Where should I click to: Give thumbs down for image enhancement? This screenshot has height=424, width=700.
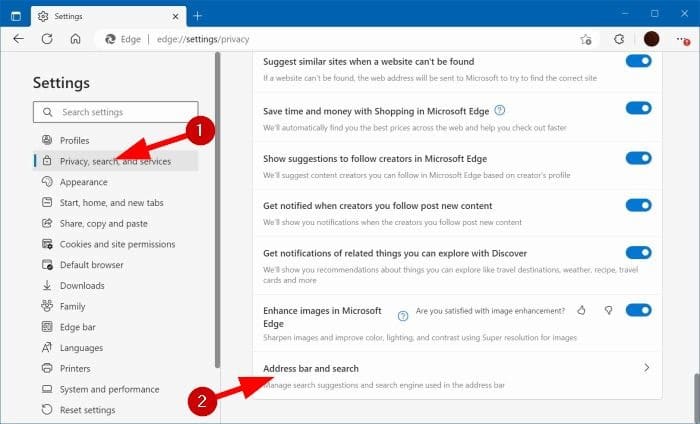608,310
